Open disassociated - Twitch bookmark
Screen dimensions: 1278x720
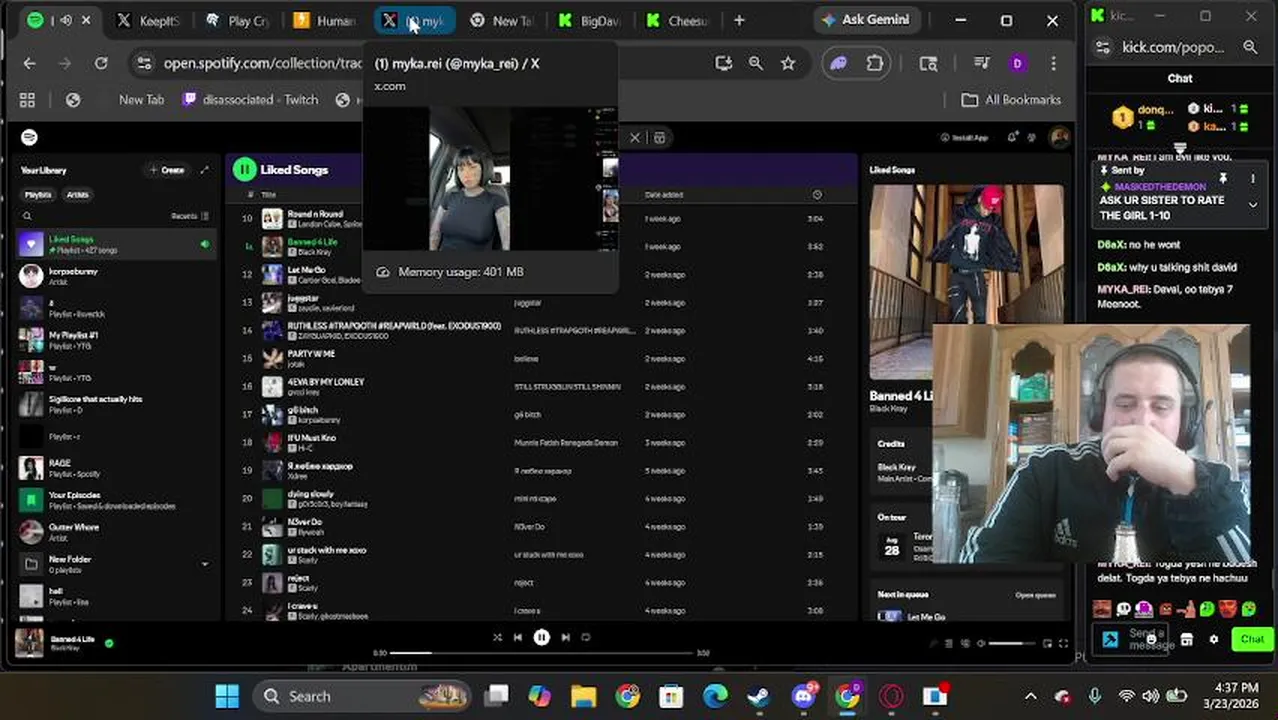[x=251, y=100]
